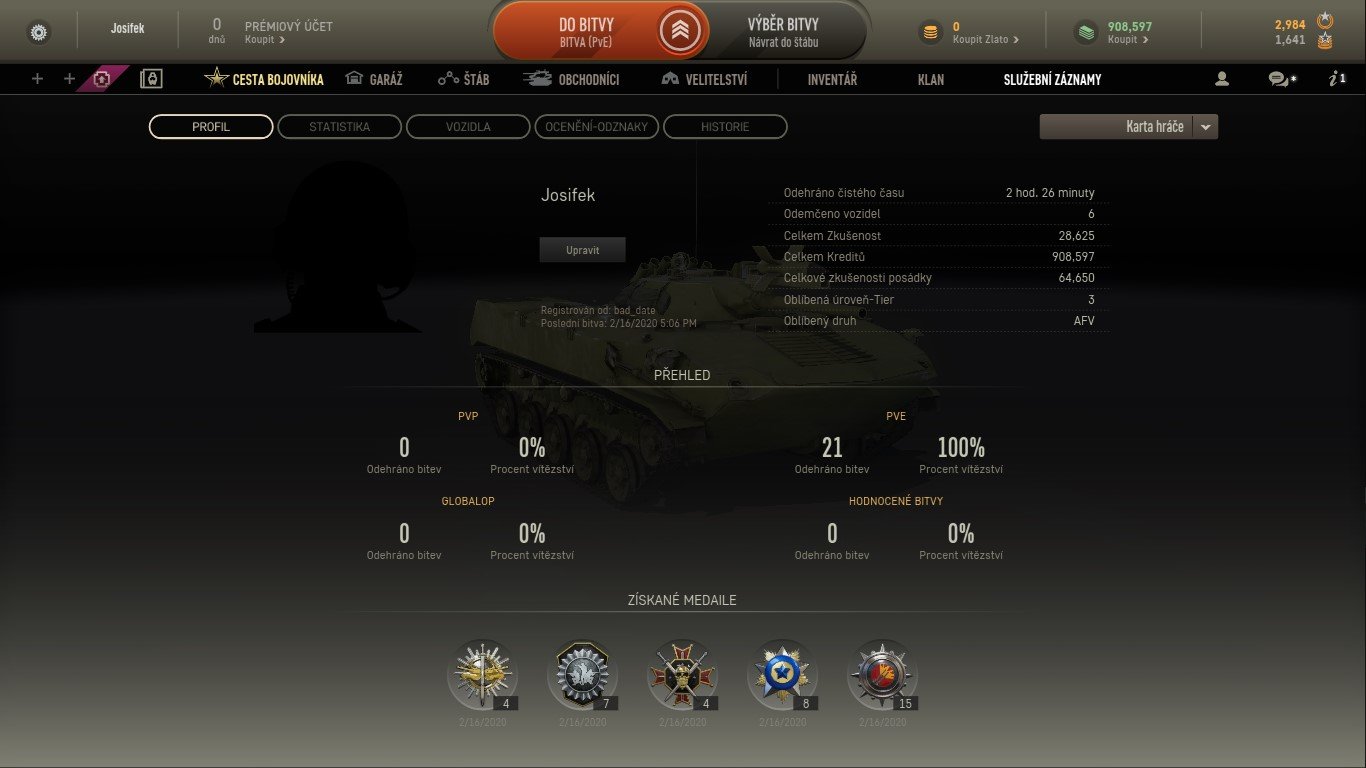Click the info notifications icon
This screenshot has width=1366, height=768.
[x=1337, y=79]
